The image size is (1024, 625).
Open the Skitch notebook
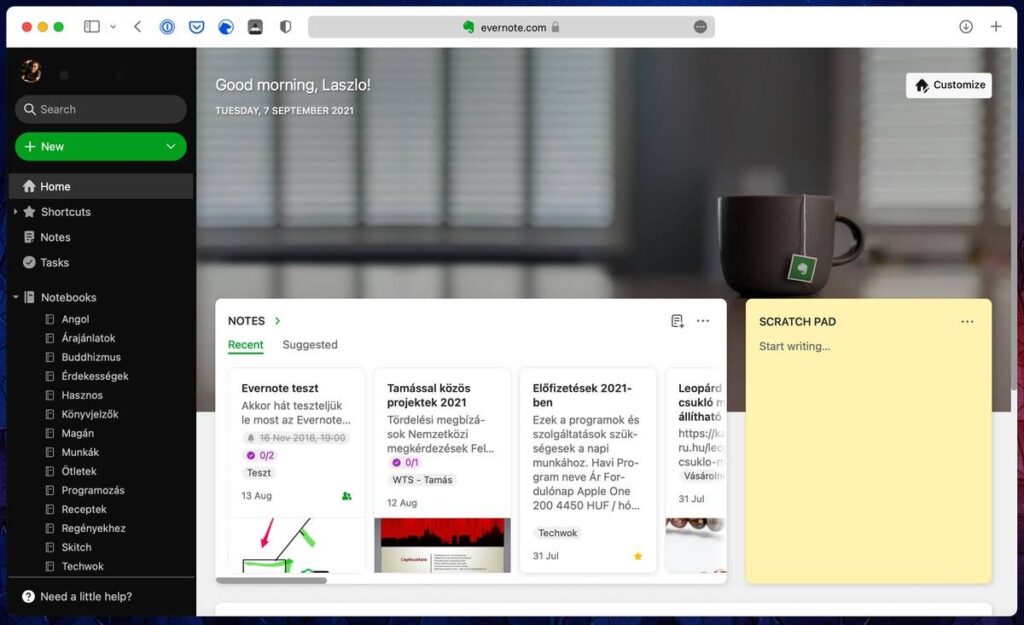click(x=76, y=547)
